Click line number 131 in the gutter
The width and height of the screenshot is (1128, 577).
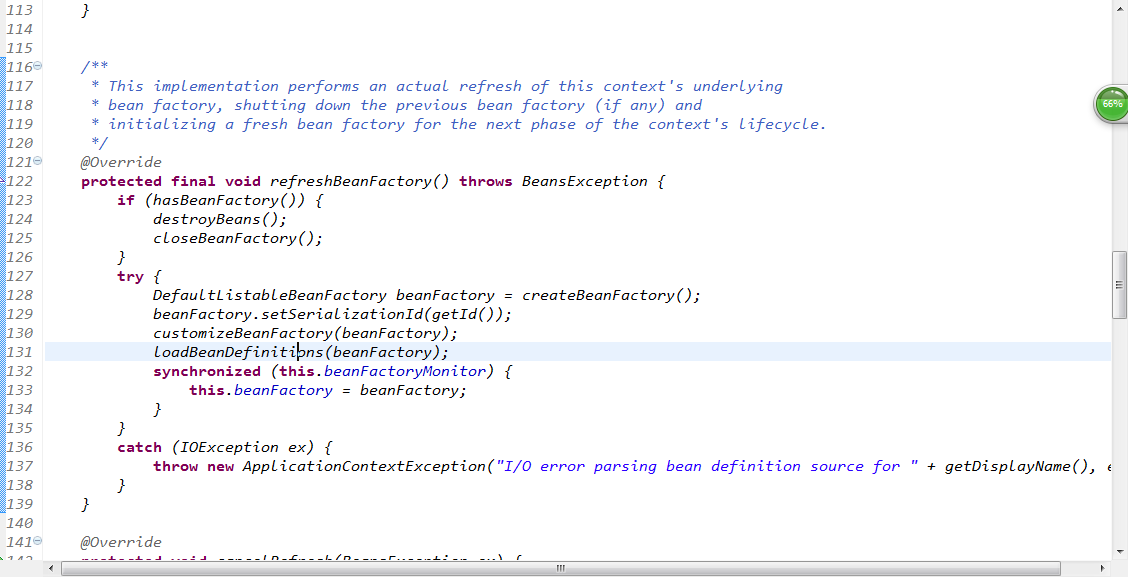[x=19, y=352]
